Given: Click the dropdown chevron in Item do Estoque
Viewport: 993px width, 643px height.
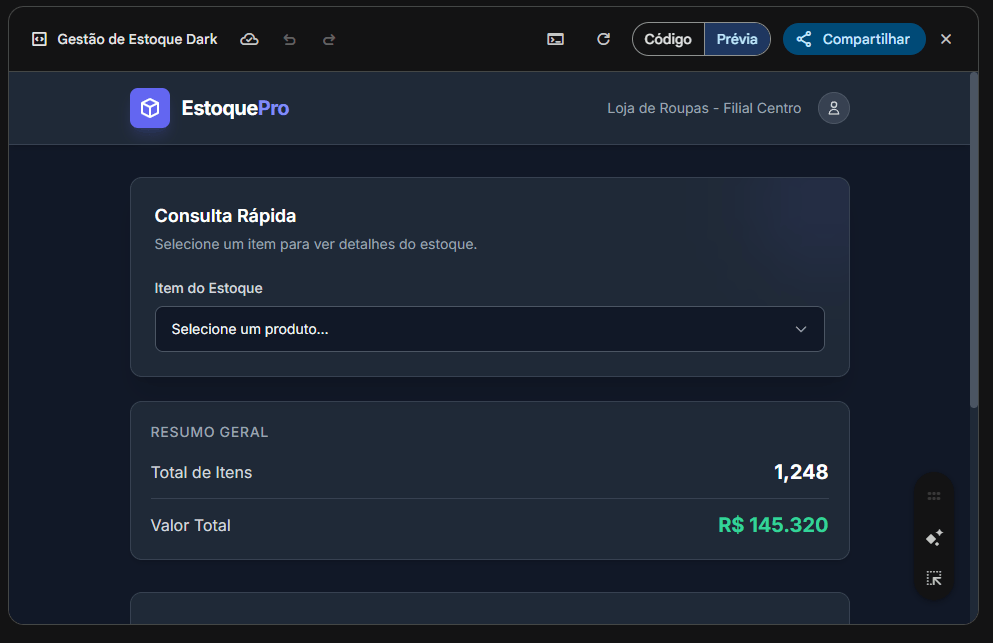Looking at the screenshot, I should [x=800, y=329].
